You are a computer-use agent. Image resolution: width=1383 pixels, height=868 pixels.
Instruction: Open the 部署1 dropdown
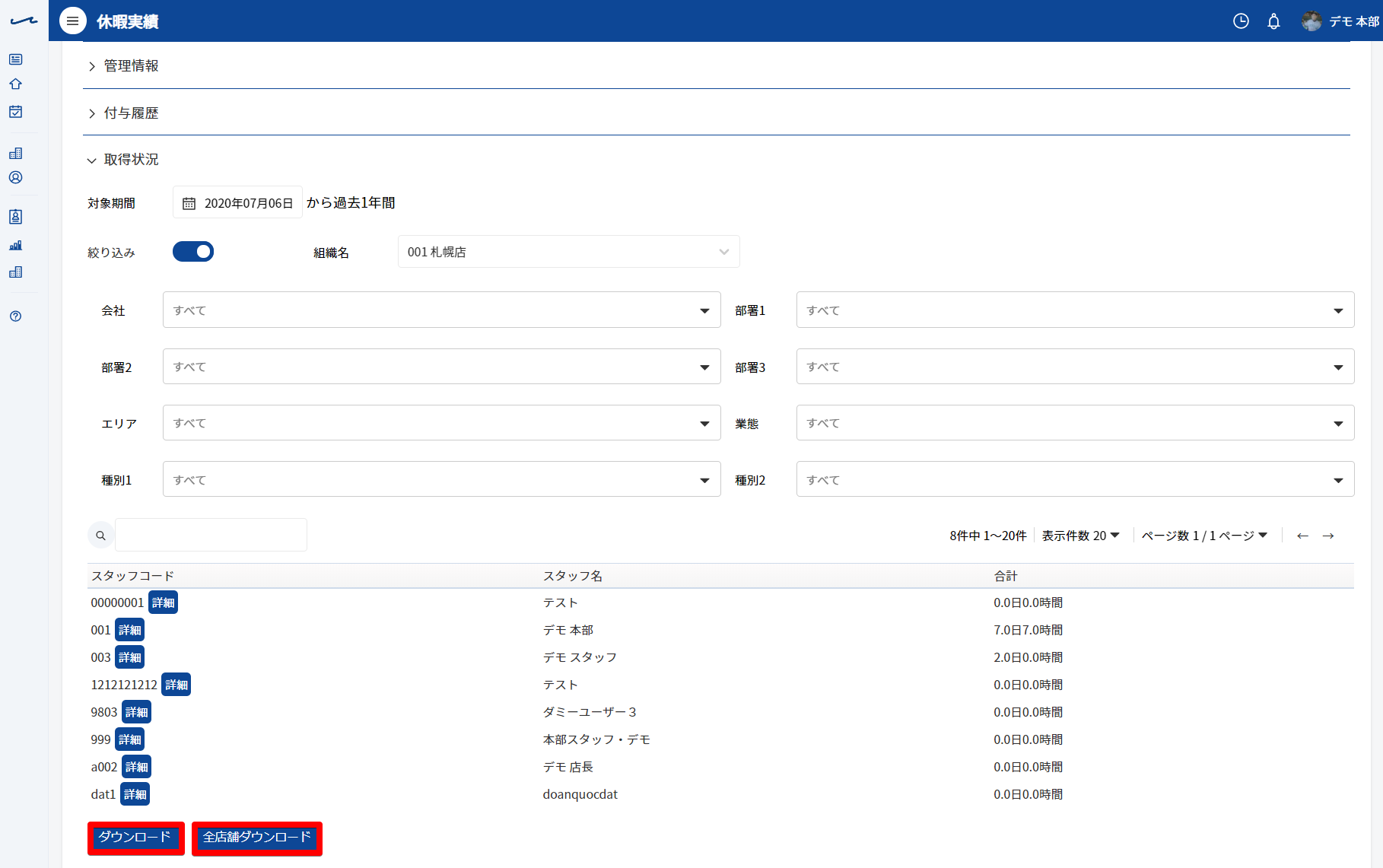pyautogui.click(x=1075, y=310)
